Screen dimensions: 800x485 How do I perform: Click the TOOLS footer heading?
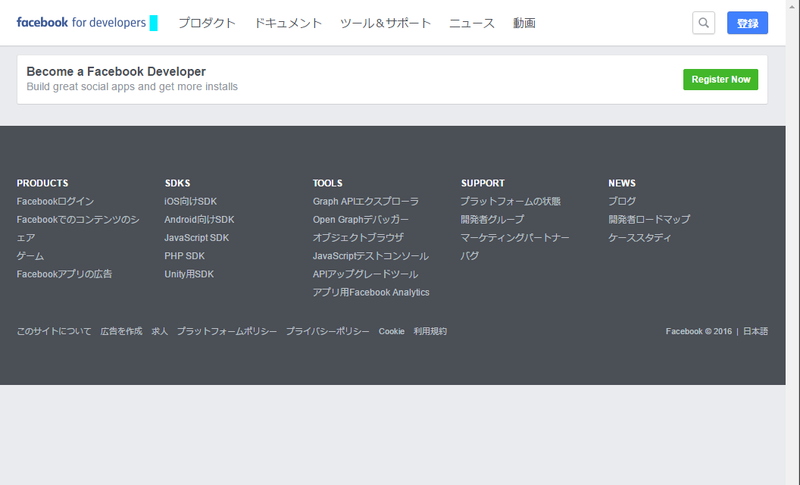(x=328, y=183)
